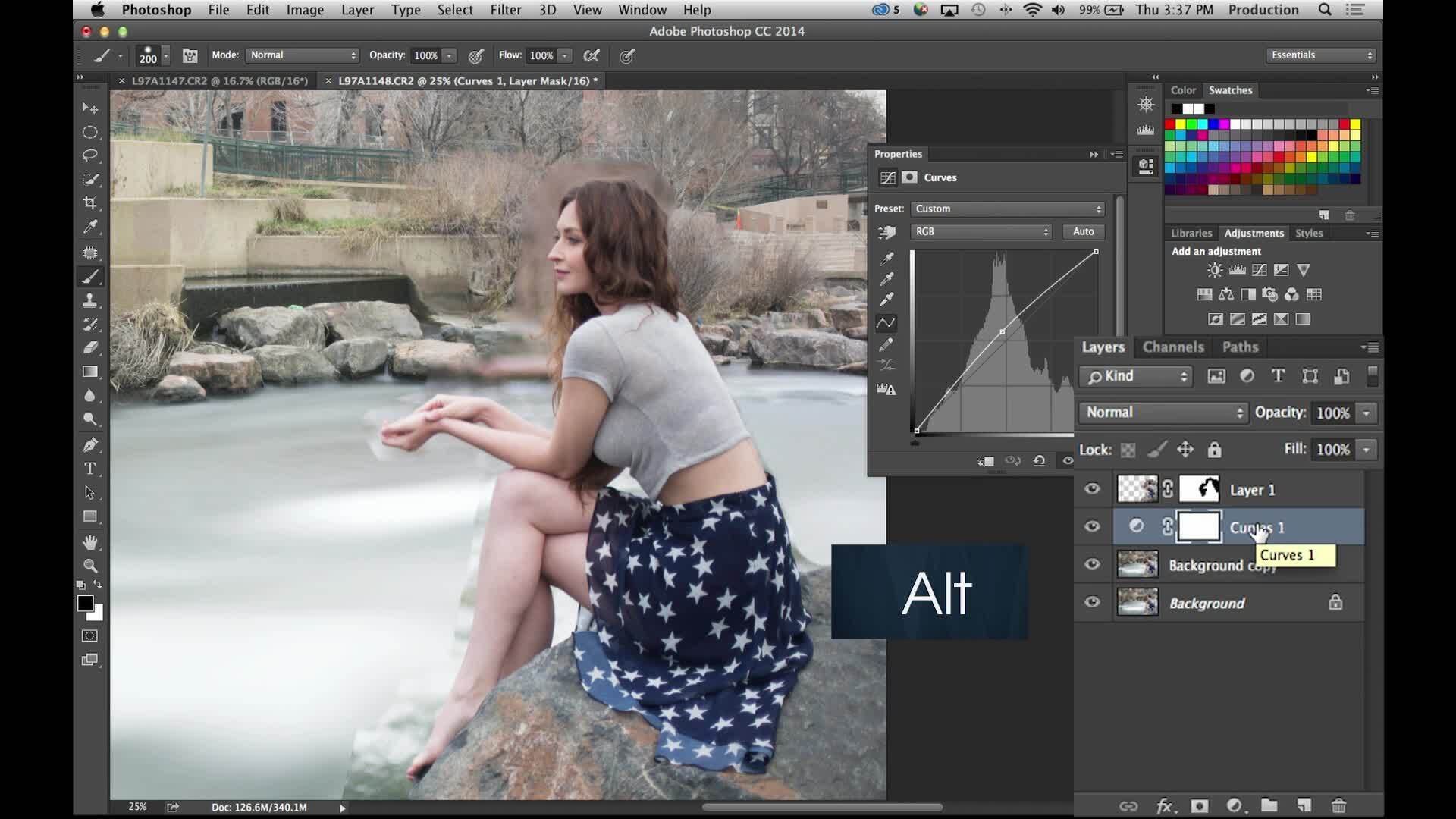Viewport: 1456px width, 819px height.
Task: Click the foreground color swatch
Action: click(85, 603)
